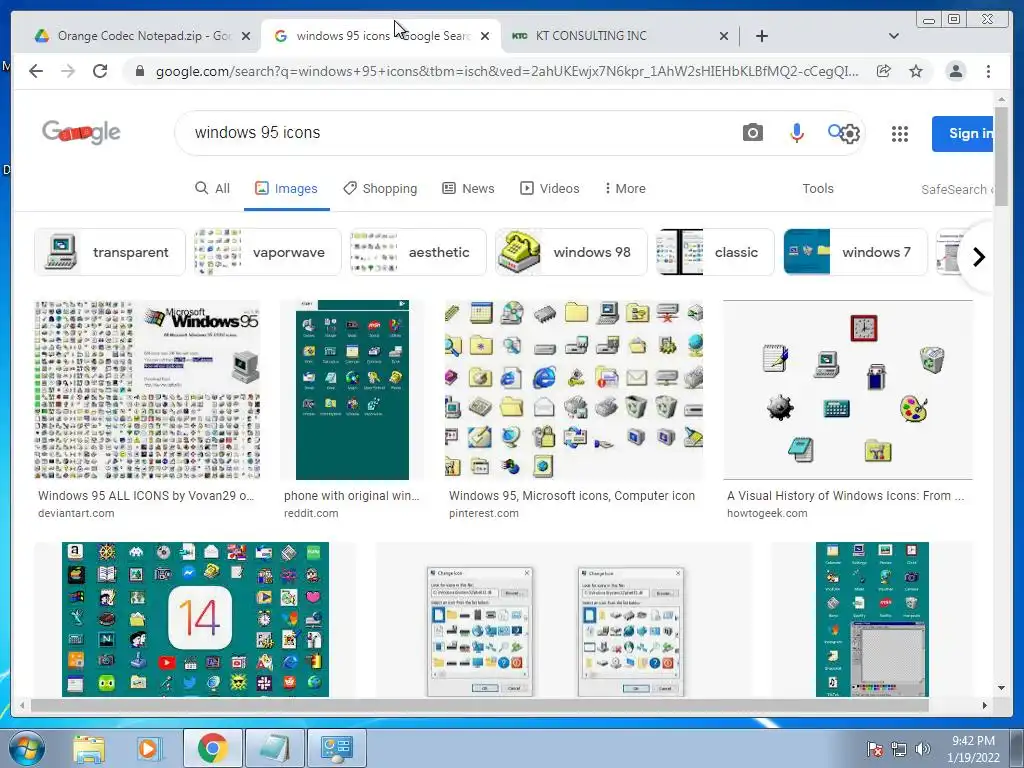Expand the More search categories
1024x768 pixels.
625,189
